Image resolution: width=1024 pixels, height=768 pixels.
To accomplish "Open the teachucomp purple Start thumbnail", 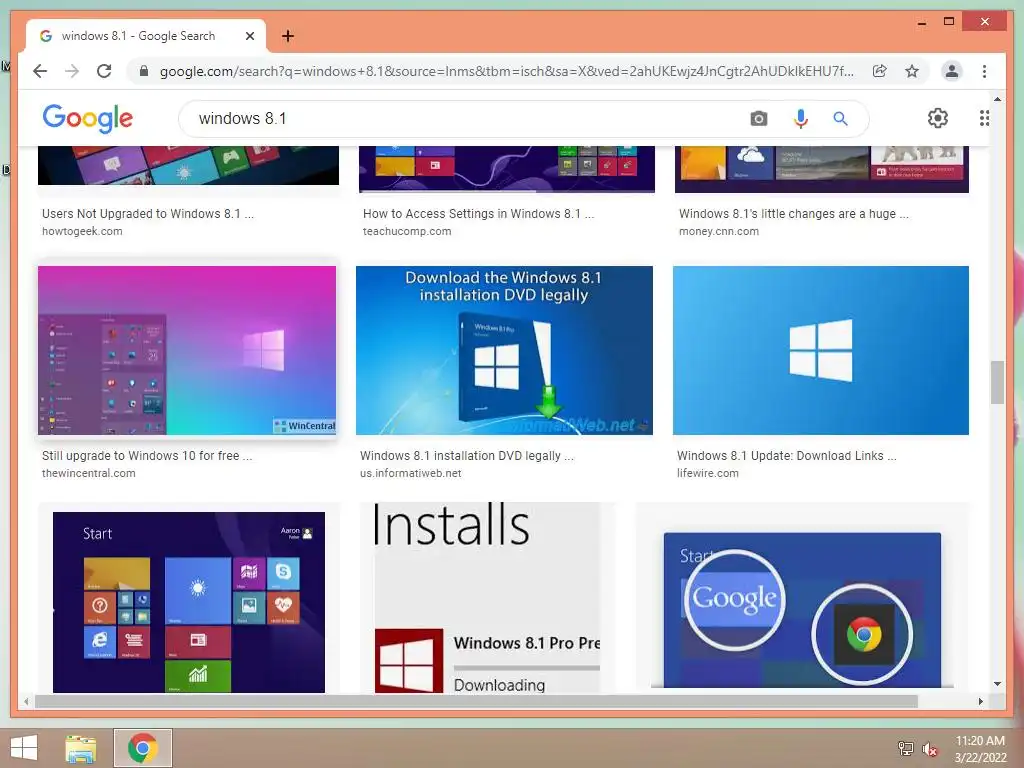I will click(x=507, y=169).
